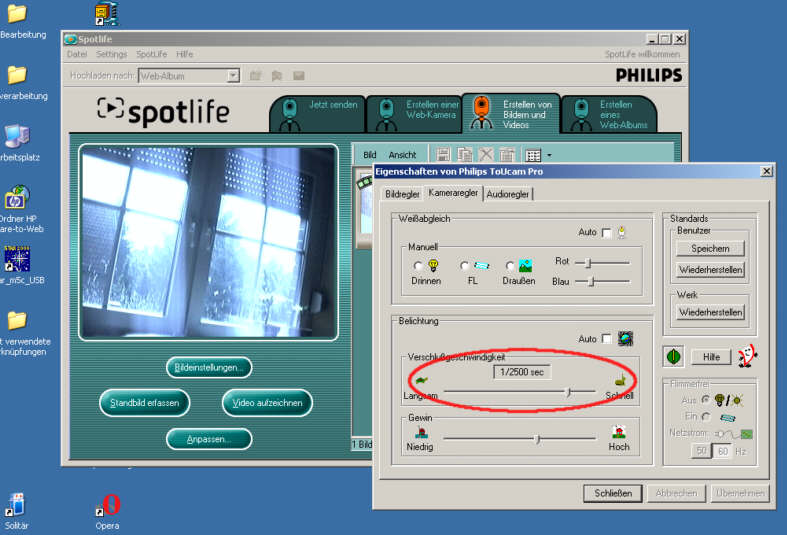
Task: Select the Draußen white balance radio button
Action: point(510,266)
